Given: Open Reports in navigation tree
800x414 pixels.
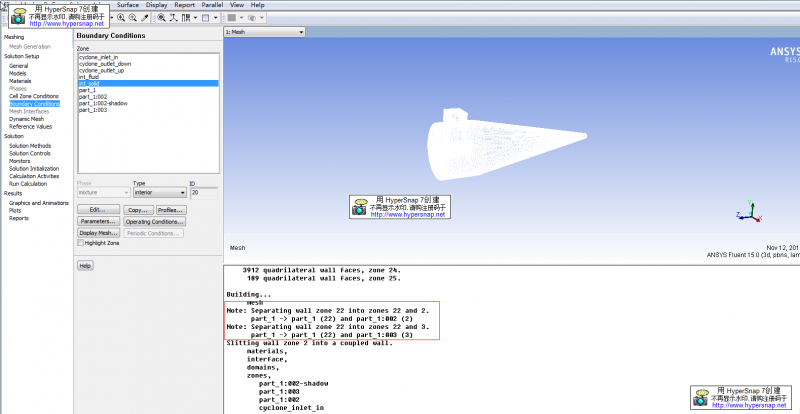Looking at the screenshot, I should click(x=19, y=218).
